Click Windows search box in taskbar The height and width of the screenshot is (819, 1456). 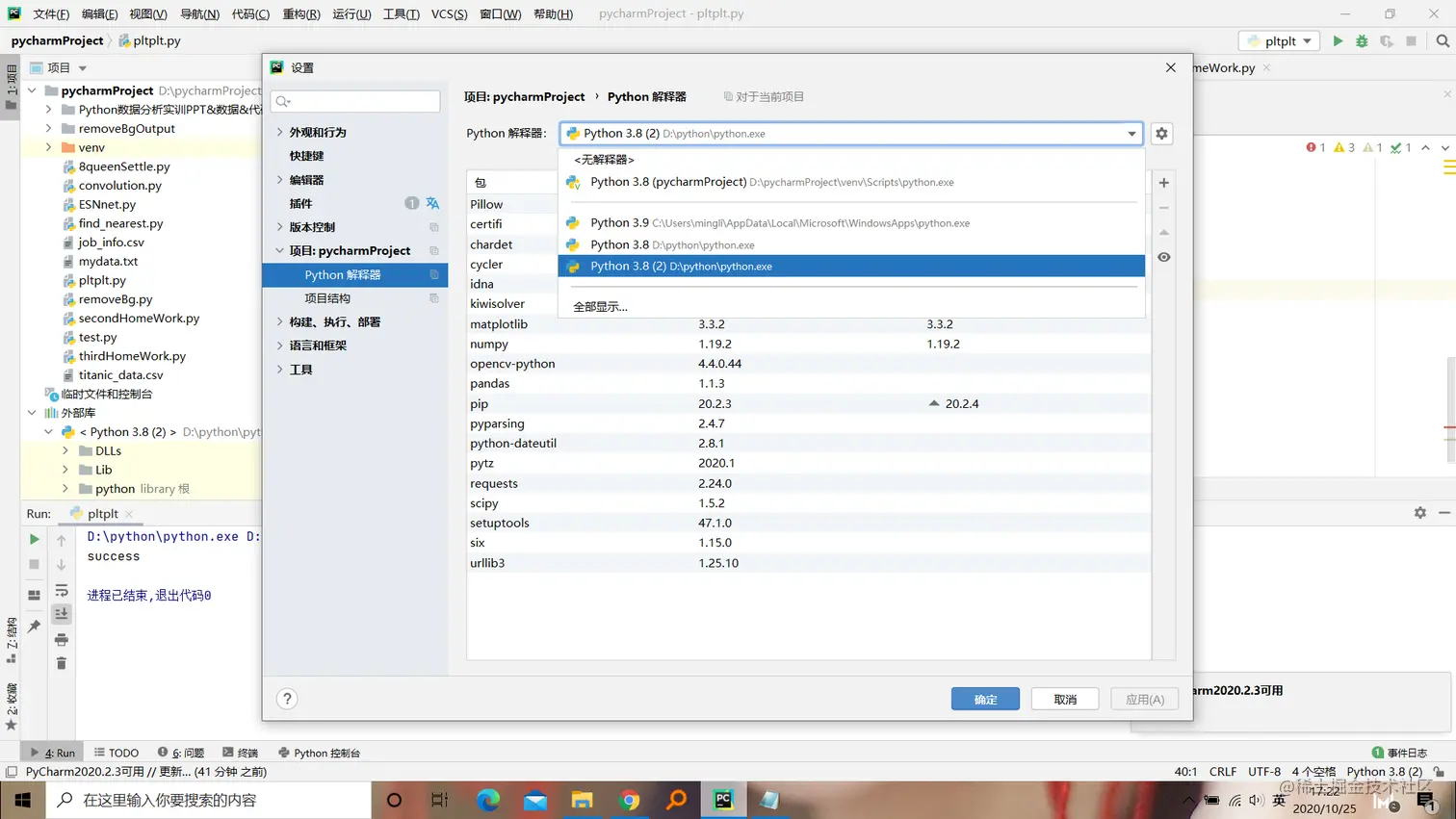[208, 800]
